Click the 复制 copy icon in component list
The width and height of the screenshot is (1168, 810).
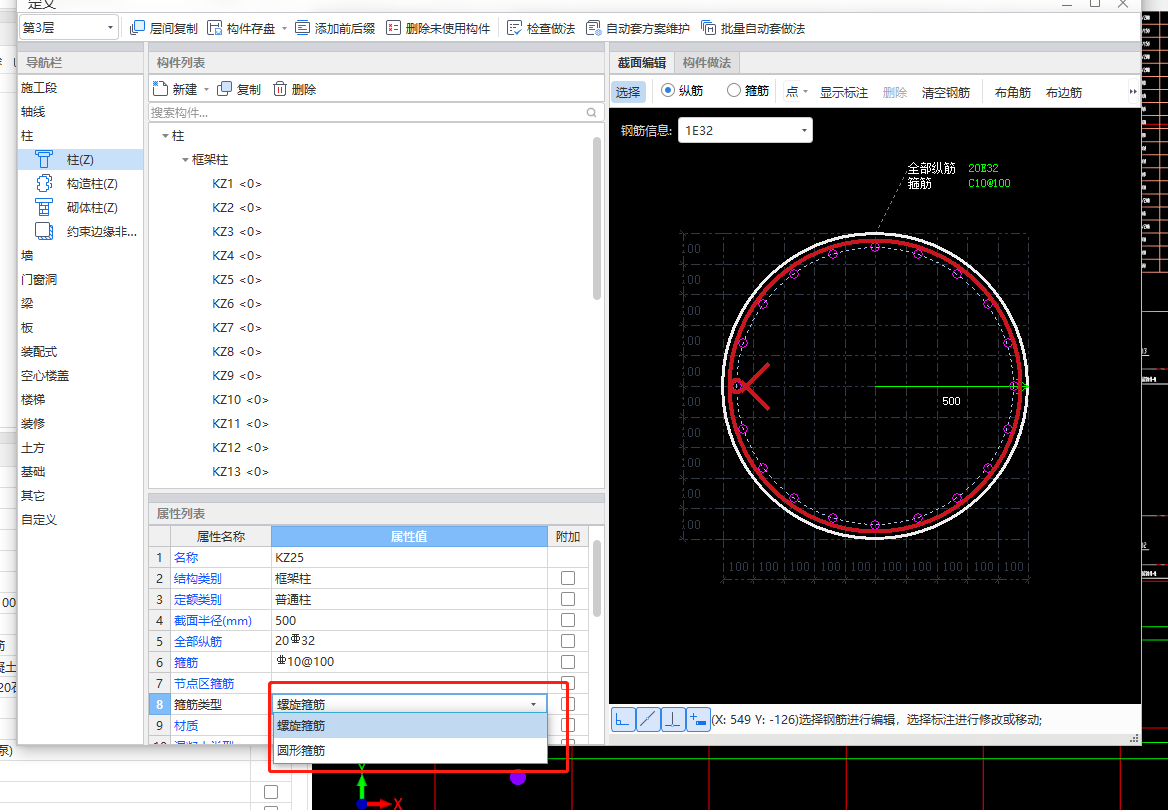pos(224,89)
